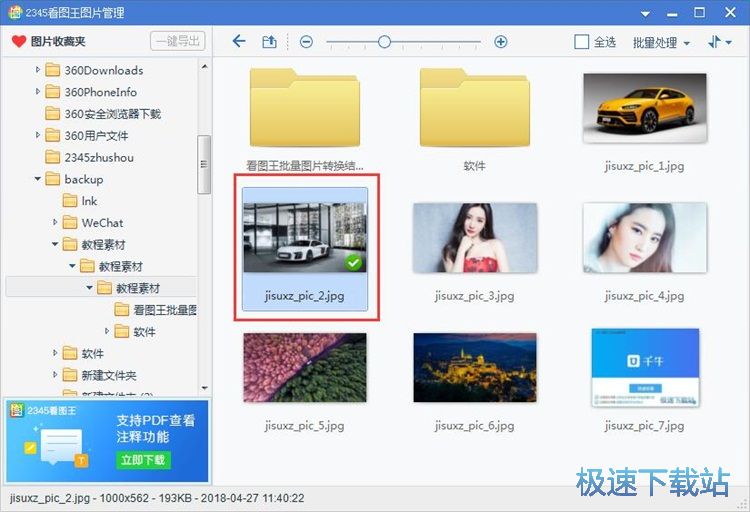Click the 图片收藏夹 label

pos(58,42)
